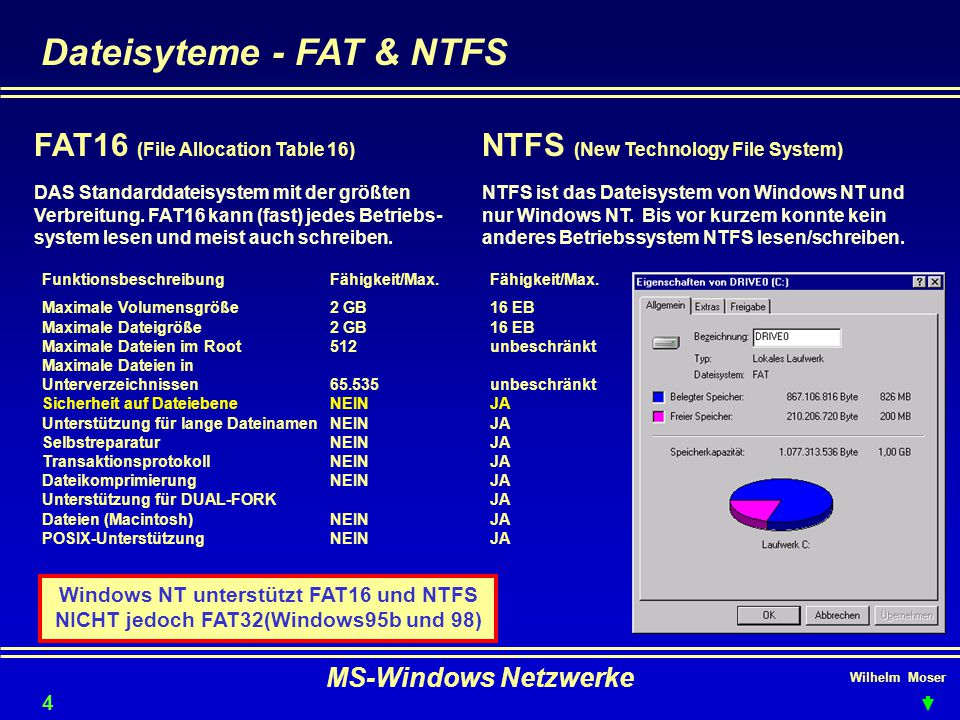960x720 pixels.
Task: Click the Maximale Dateien im Root label
Action: click(141, 347)
